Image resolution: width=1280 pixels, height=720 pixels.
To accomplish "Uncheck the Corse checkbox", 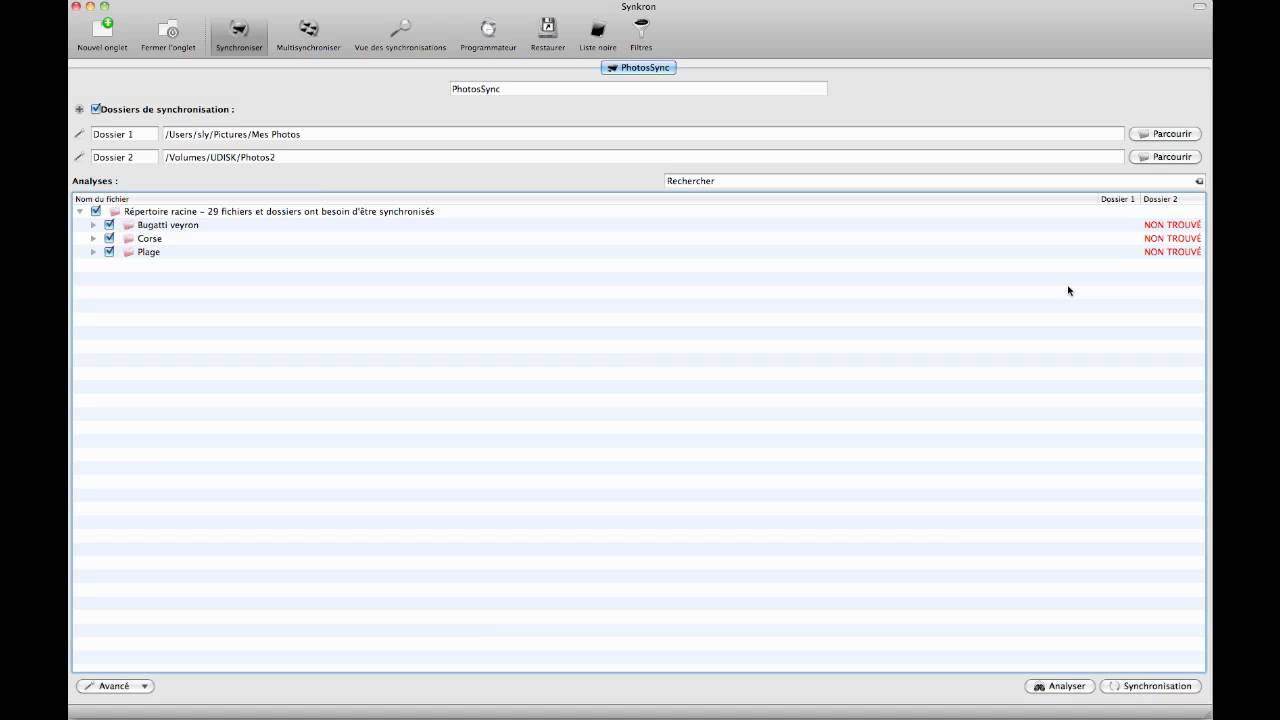I will click(x=109, y=238).
